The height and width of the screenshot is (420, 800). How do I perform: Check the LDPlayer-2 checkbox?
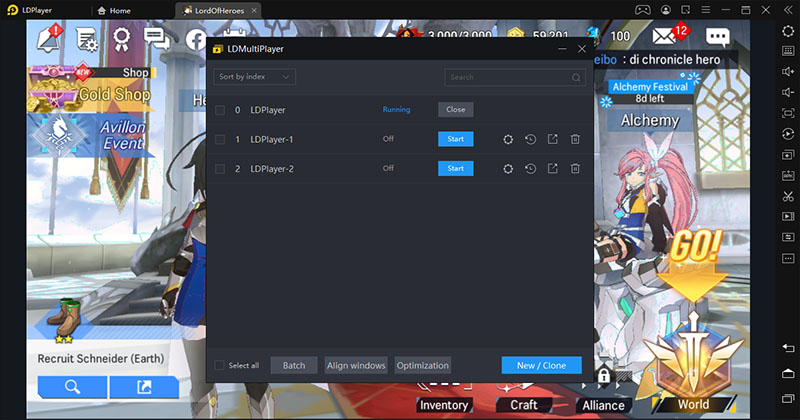click(220, 169)
